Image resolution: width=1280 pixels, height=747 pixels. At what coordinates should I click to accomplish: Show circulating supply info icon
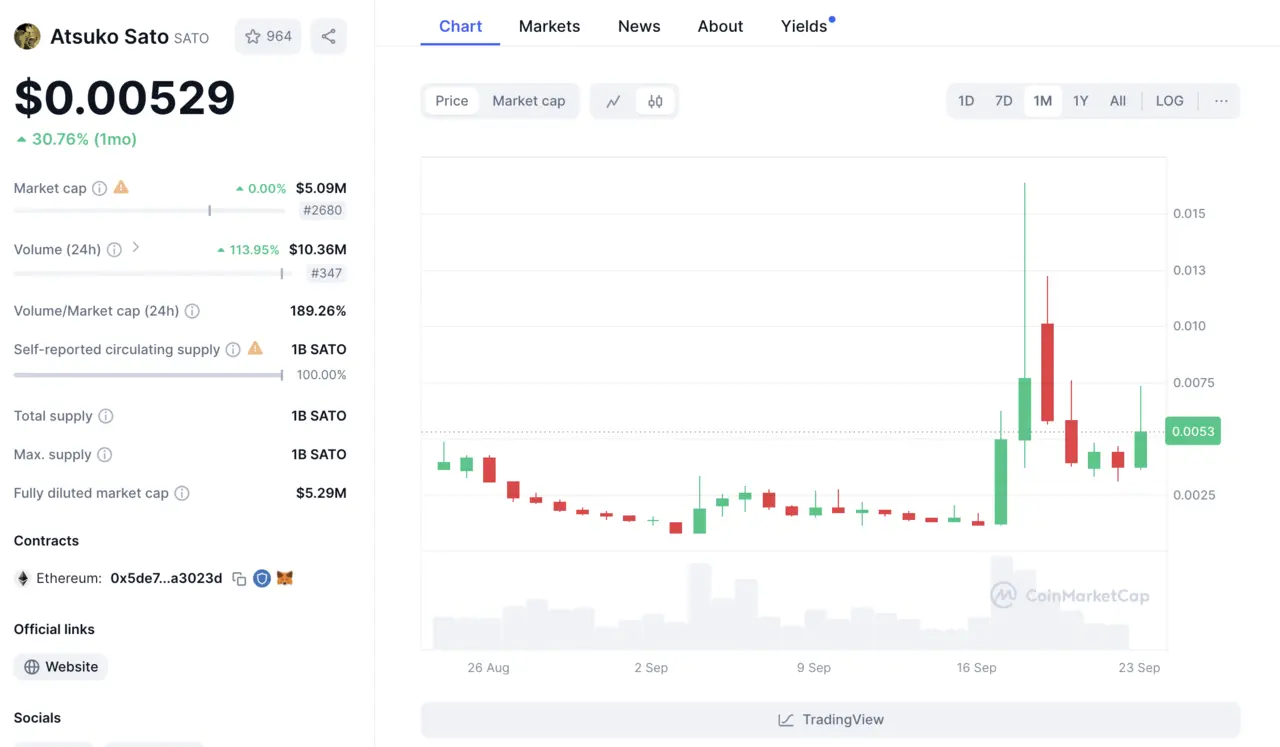click(233, 350)
